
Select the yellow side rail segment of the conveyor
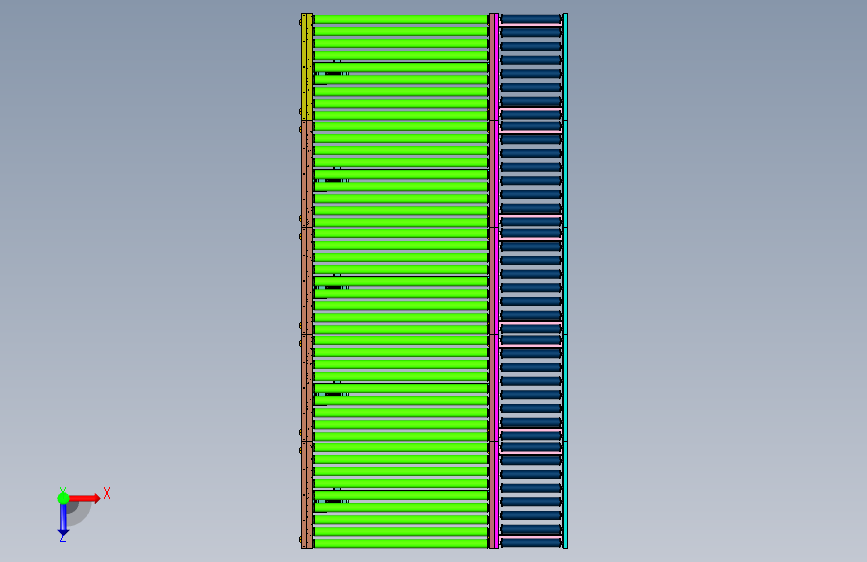[307, 67]
